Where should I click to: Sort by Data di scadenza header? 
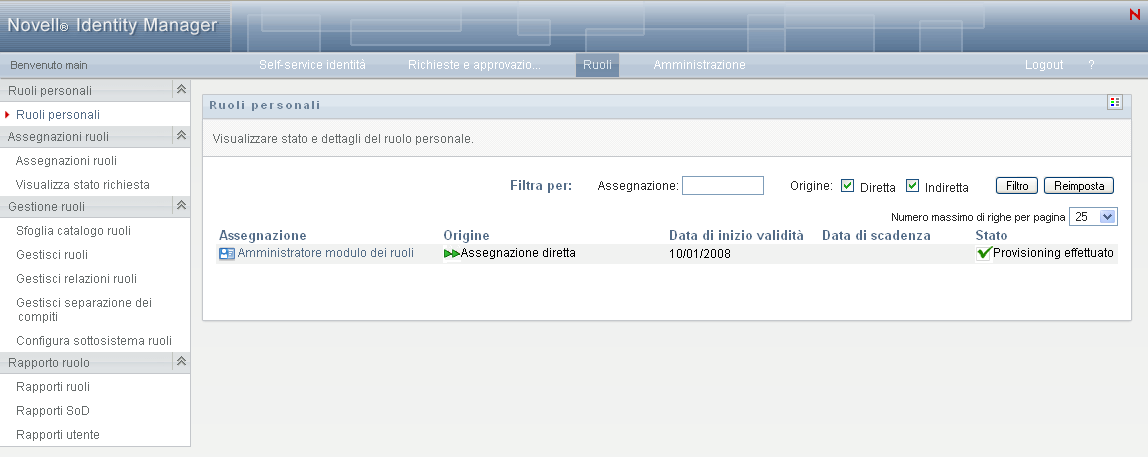(x=876, y=236)
